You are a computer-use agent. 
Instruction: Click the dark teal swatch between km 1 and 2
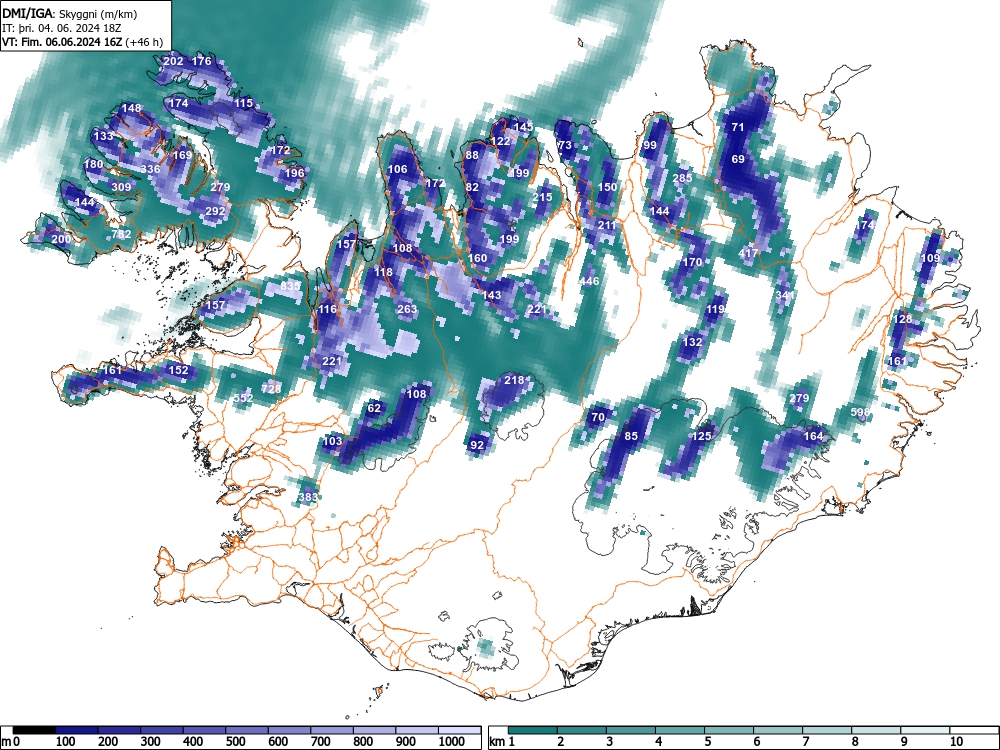(x=533, y=730)
